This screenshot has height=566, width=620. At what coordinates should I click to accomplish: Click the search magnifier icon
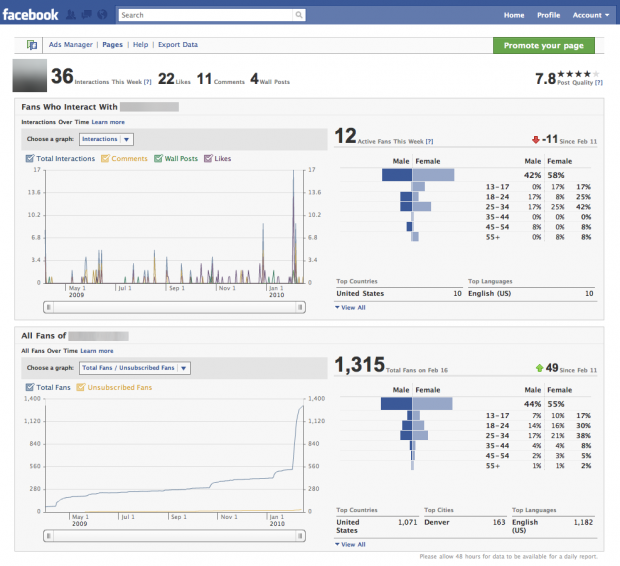tap(299, 15)
